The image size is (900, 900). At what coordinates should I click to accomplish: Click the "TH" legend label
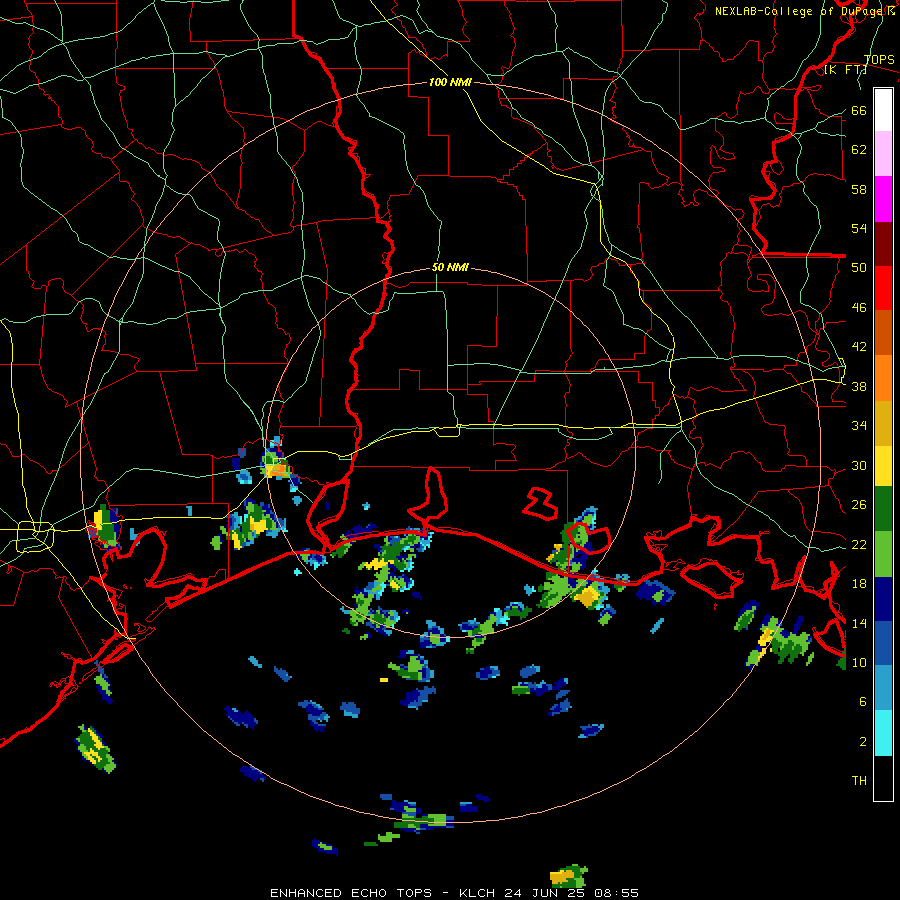[859, 781]
